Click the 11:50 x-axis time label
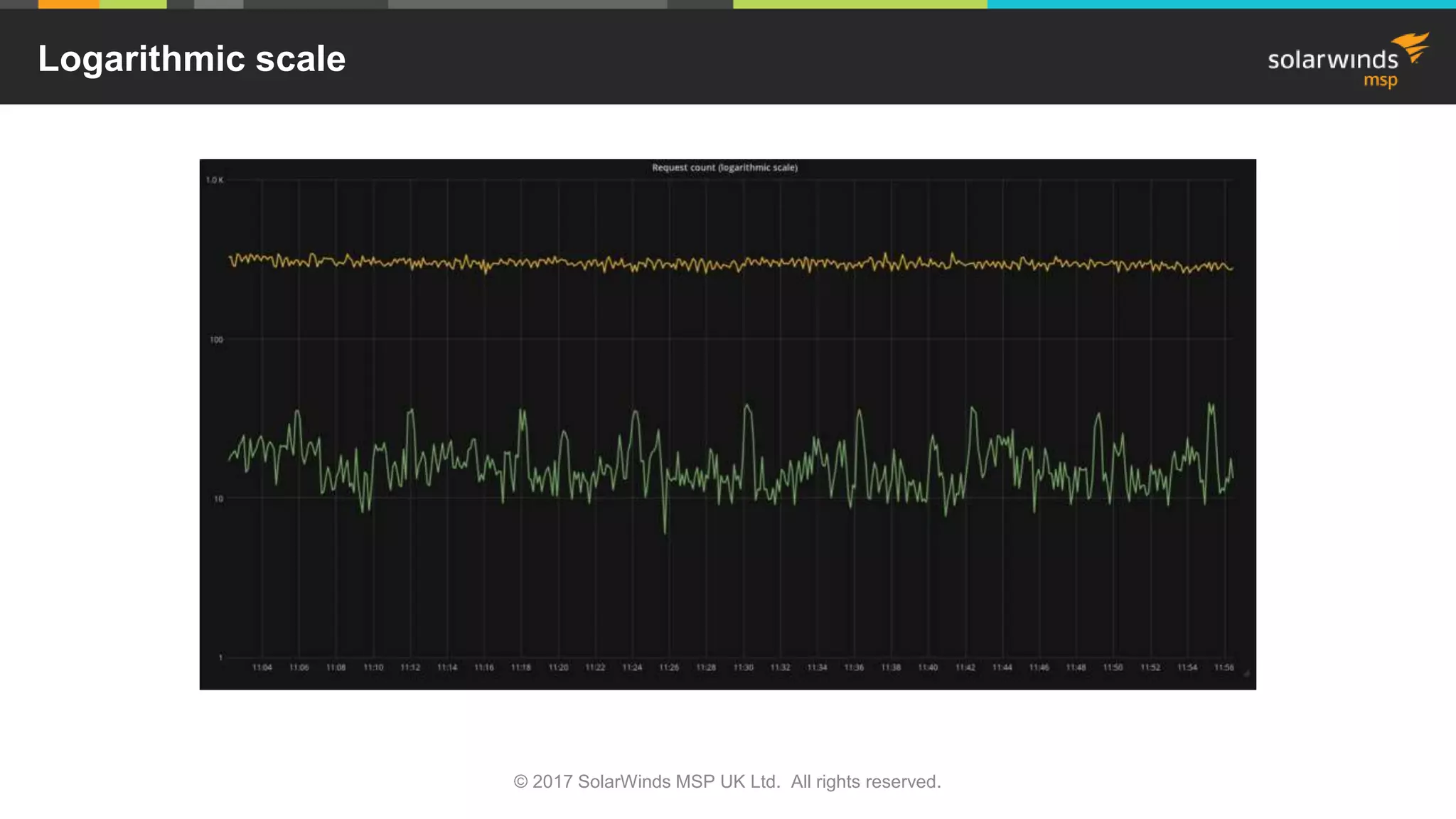This screenshot has width=1456, height=819. (x=1113, y=668)
